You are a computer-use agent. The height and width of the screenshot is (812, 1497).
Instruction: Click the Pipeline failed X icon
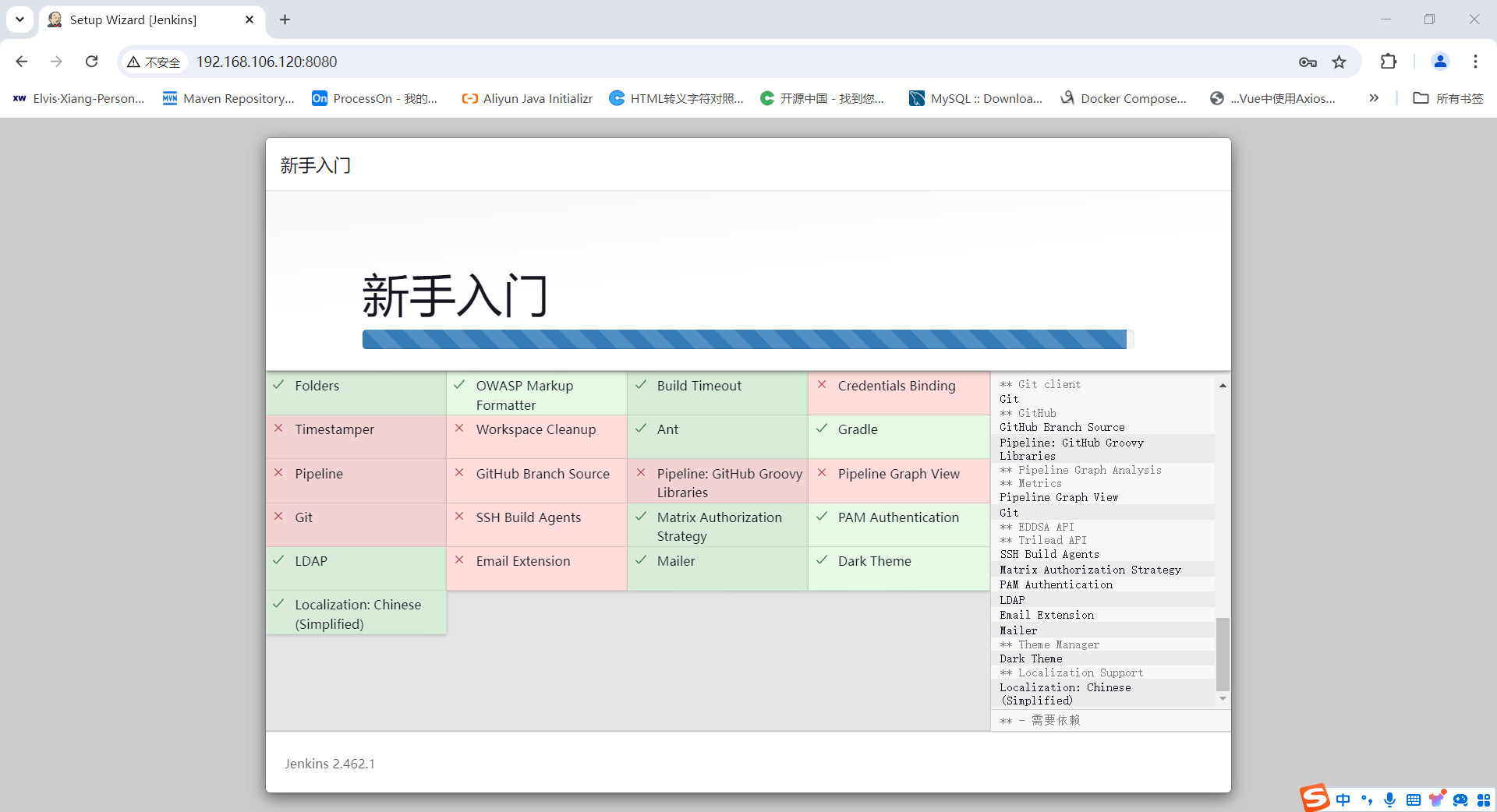278,473
